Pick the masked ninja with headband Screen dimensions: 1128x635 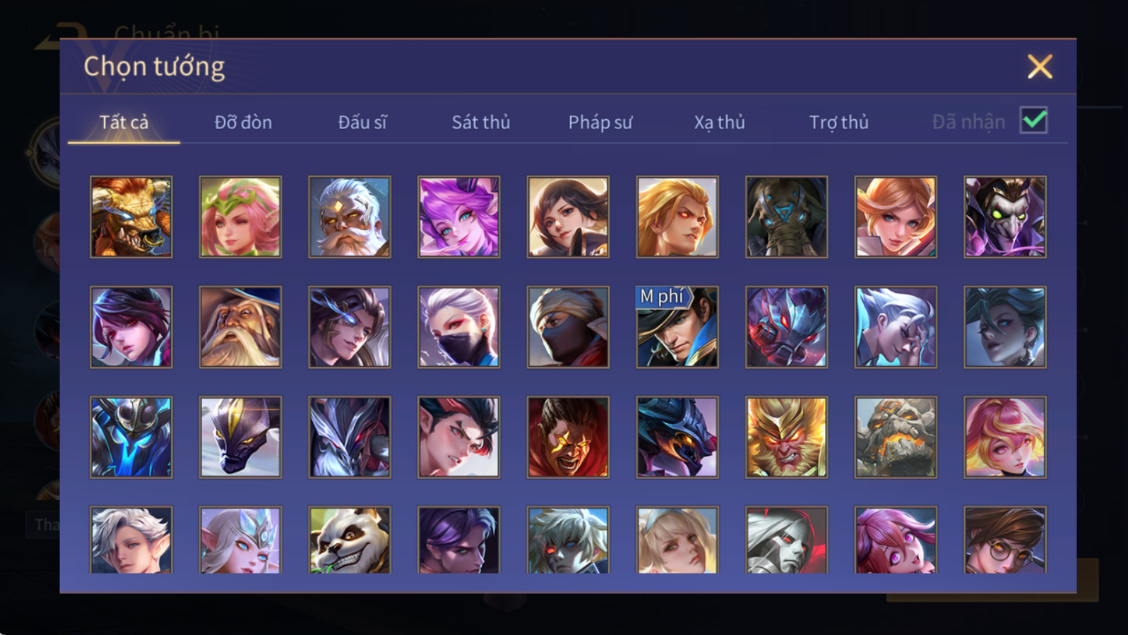point(568,327)
